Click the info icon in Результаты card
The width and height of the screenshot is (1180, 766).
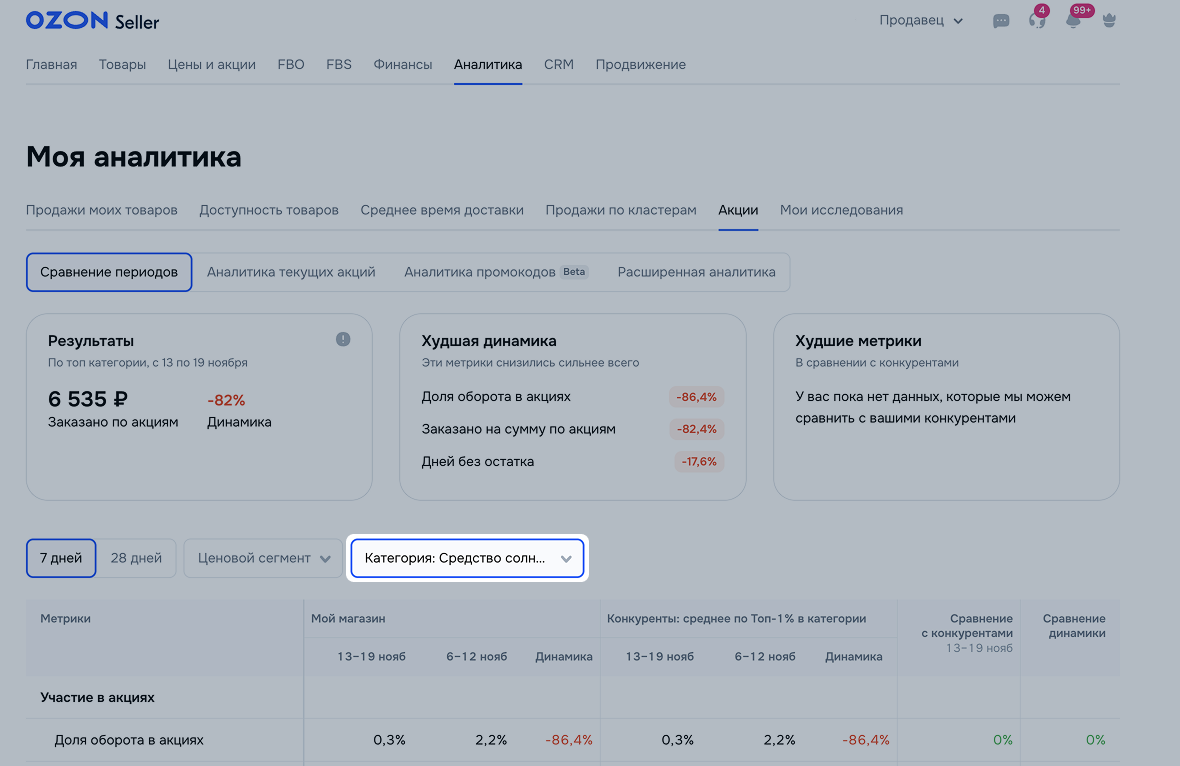(x=343, y=340)
